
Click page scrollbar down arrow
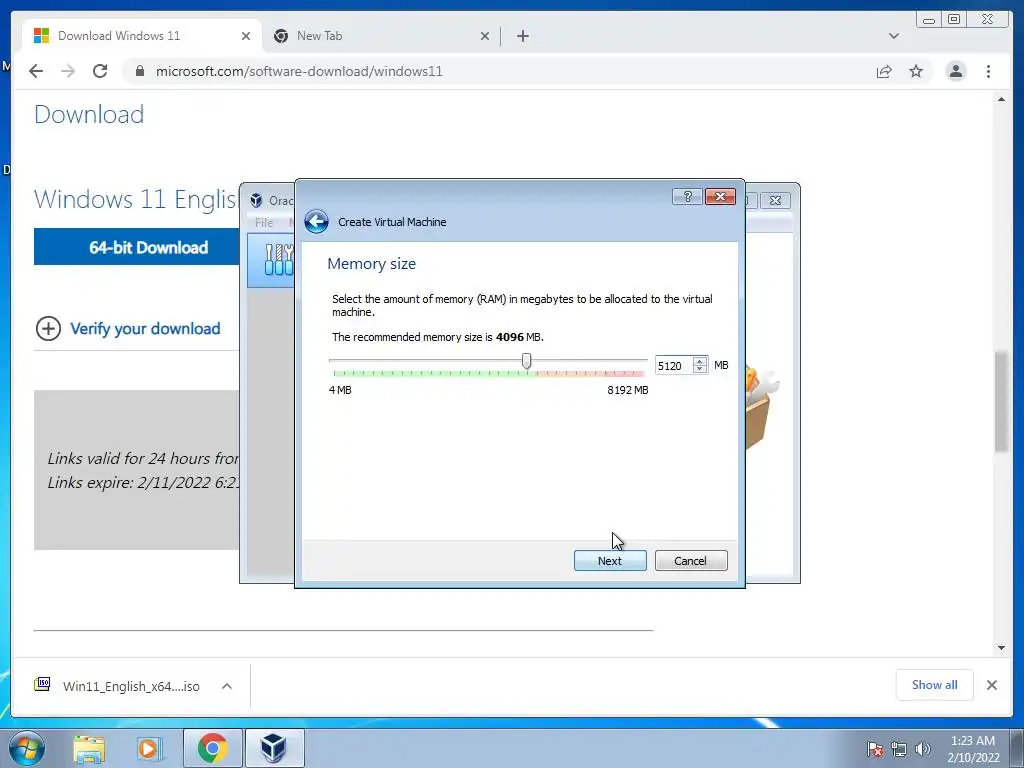click(1001, 648)
